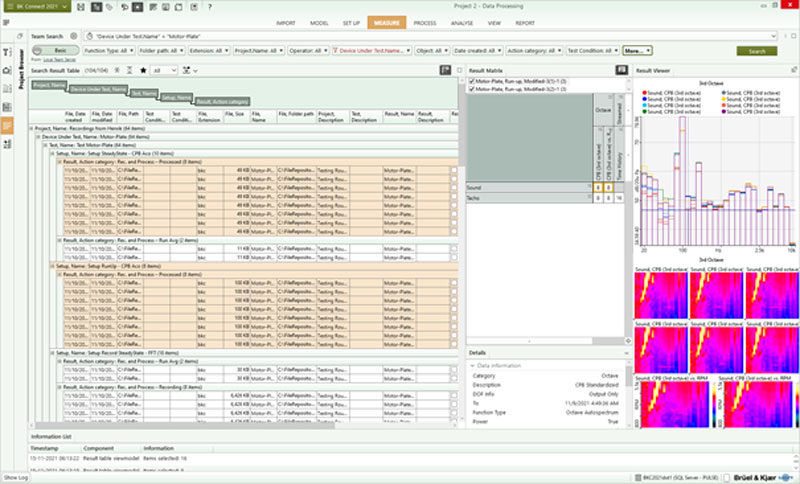
Task: Click the dark panel icon at Search Result Table header right
Action: pyautogui.click(x=445, y=70)
